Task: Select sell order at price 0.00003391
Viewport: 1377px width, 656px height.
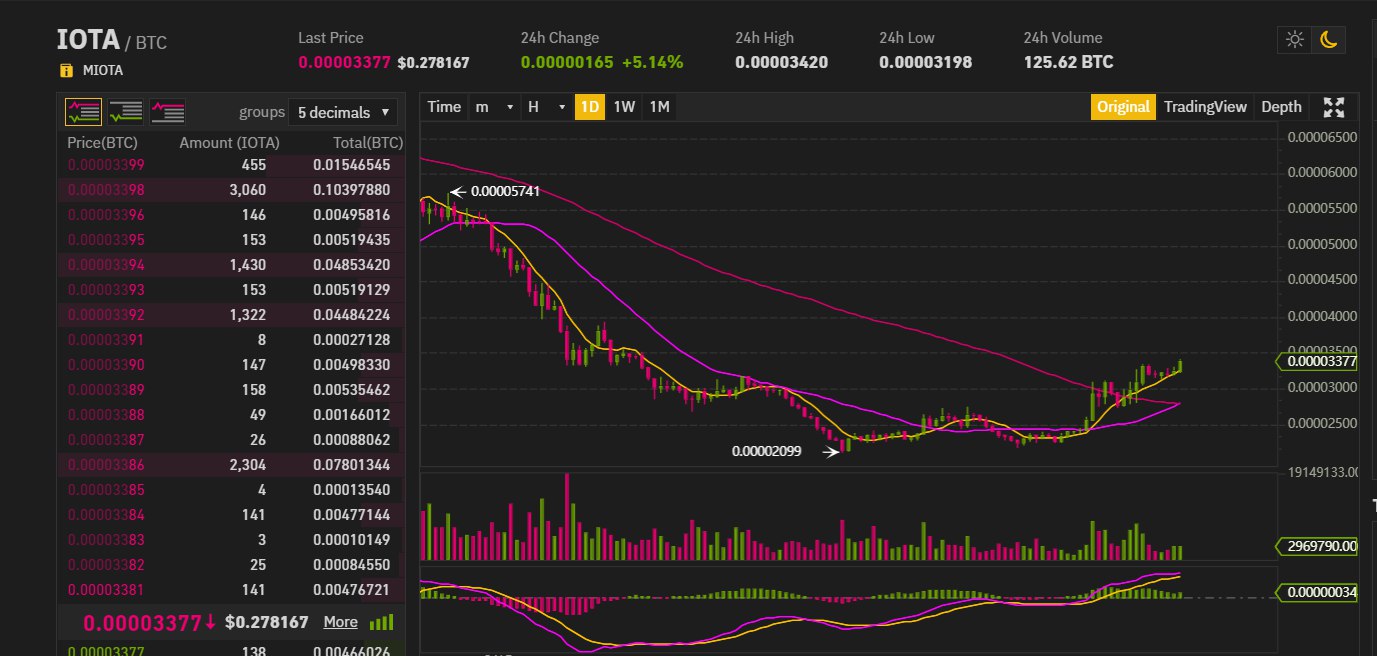Action: (231, 339)
